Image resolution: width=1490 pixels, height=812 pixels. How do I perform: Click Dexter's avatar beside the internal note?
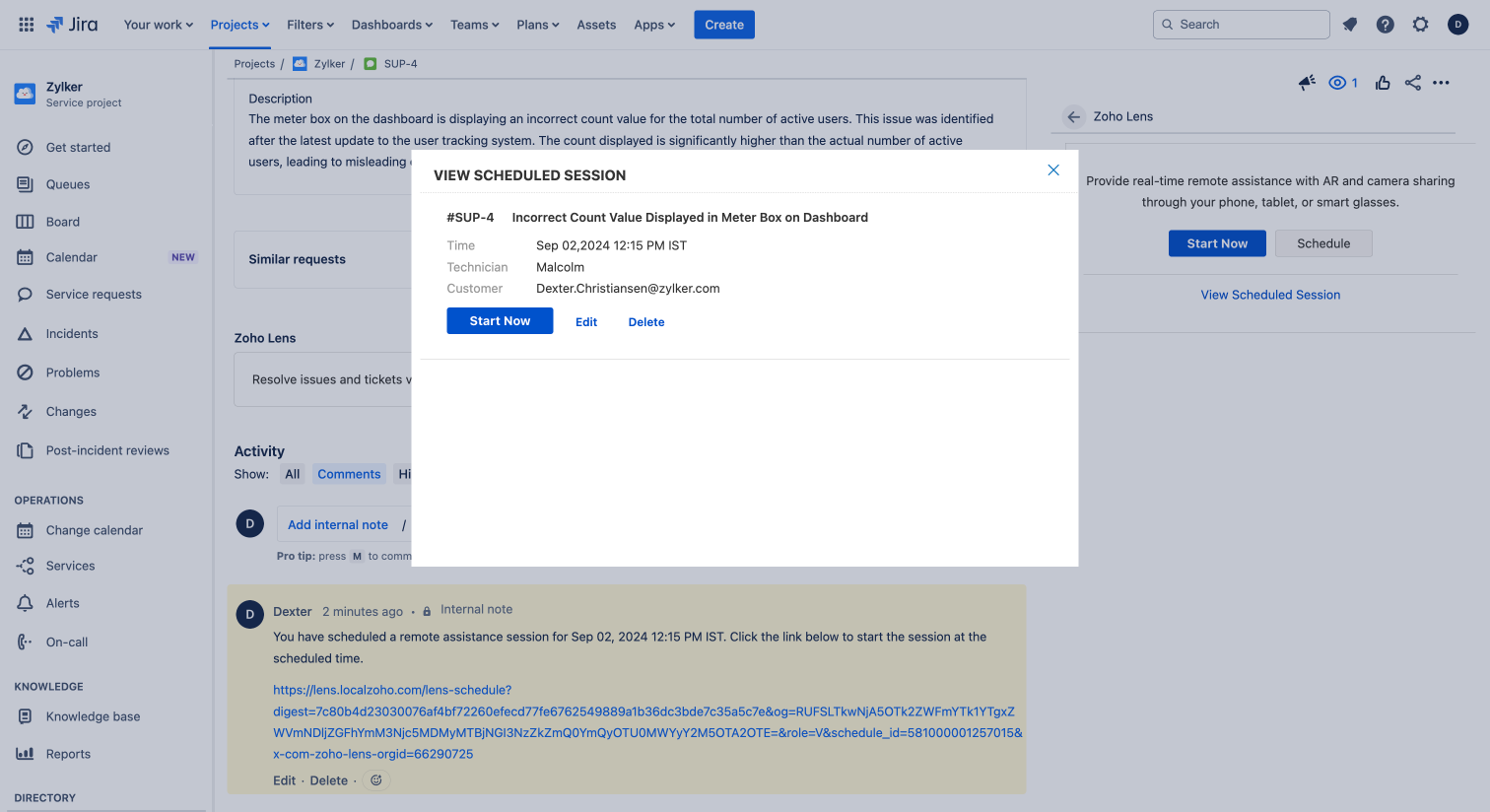tap(250, 614)
